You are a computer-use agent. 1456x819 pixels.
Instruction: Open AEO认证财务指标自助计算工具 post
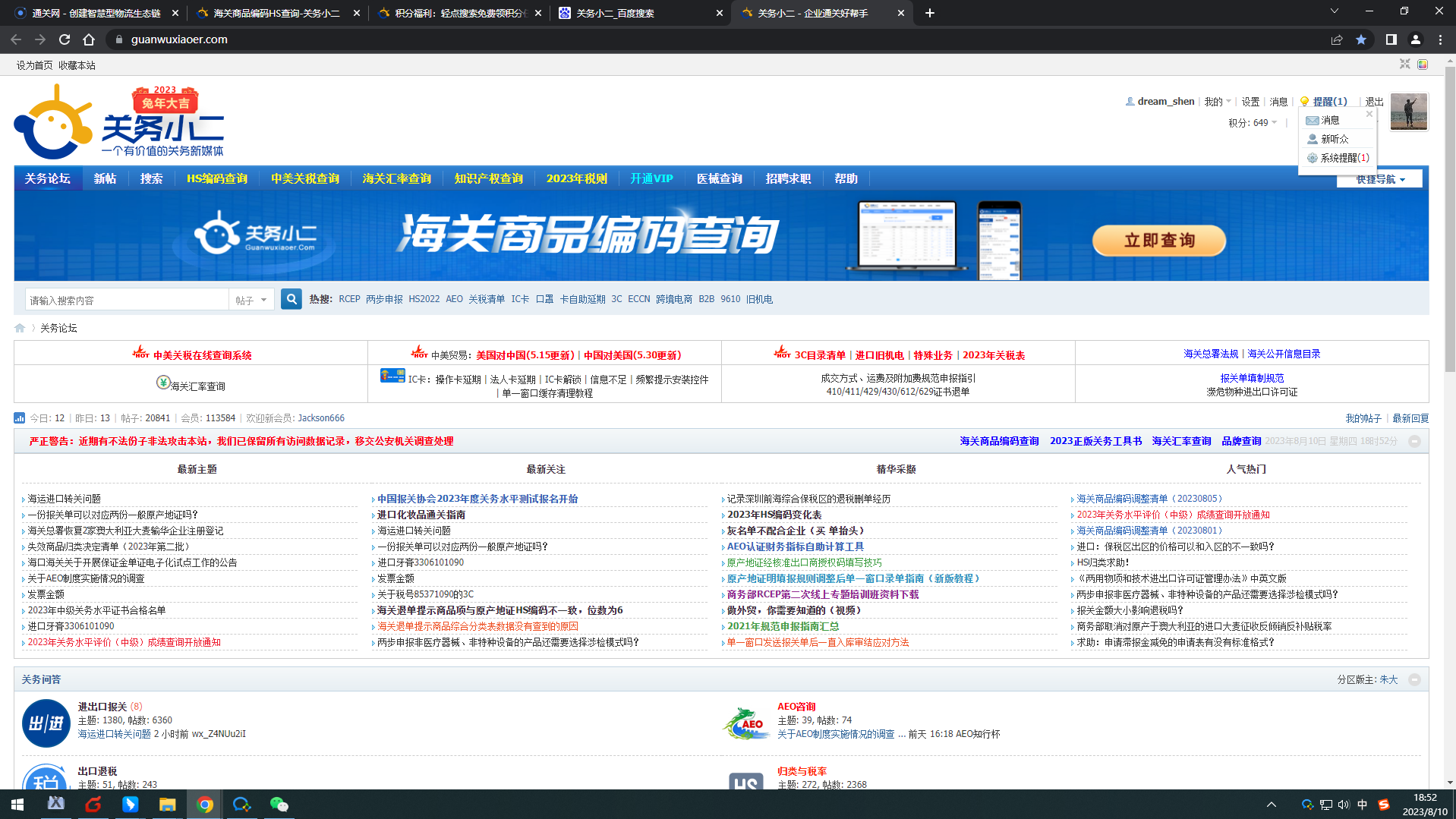click(x=795, y=547)
